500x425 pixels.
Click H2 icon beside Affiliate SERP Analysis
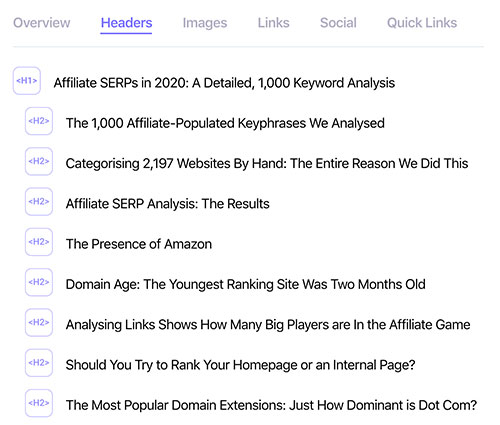(39, 202)
